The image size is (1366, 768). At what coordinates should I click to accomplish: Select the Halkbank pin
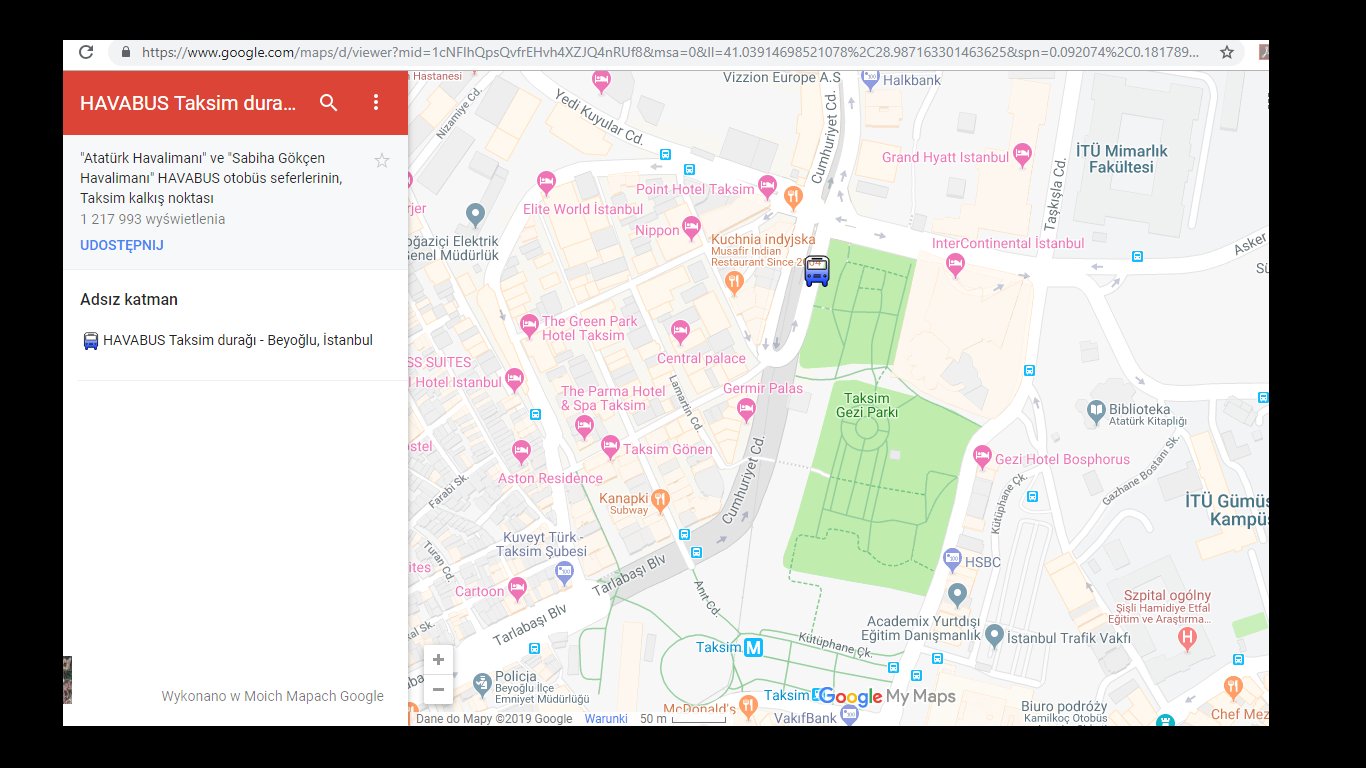870,80
